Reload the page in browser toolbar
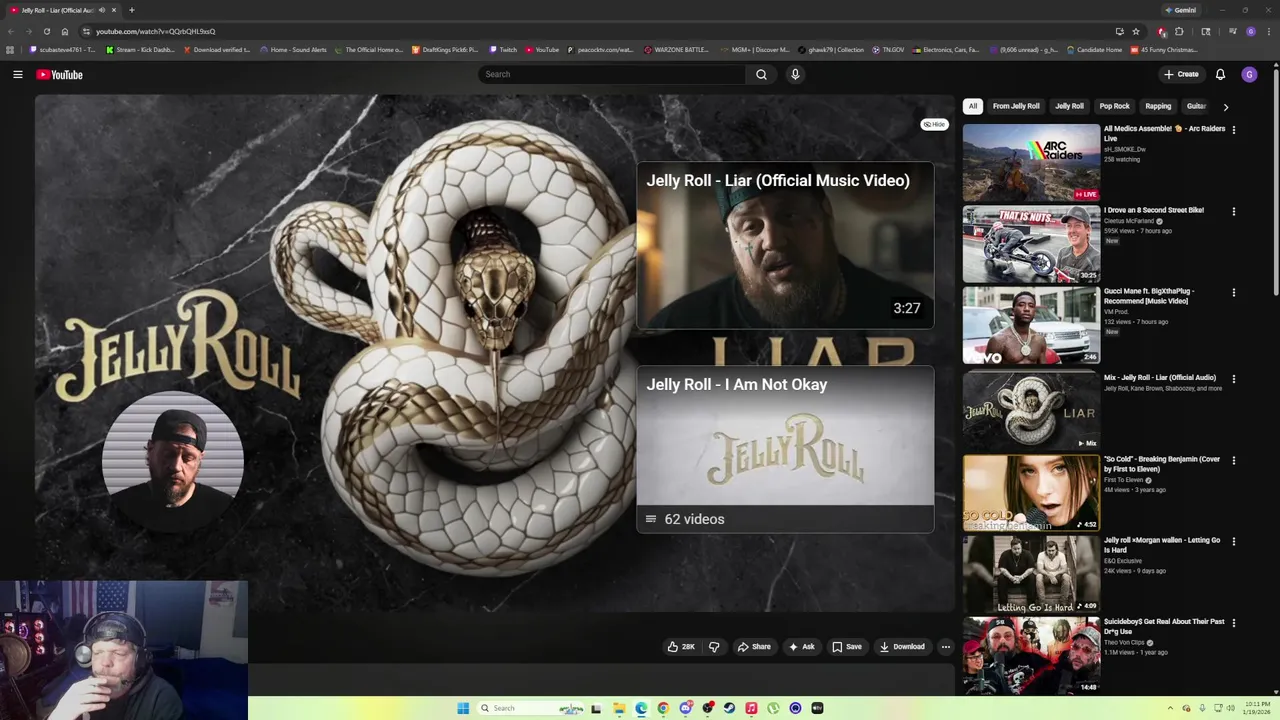Screen dimensions: 1280x720 [46, 31]
